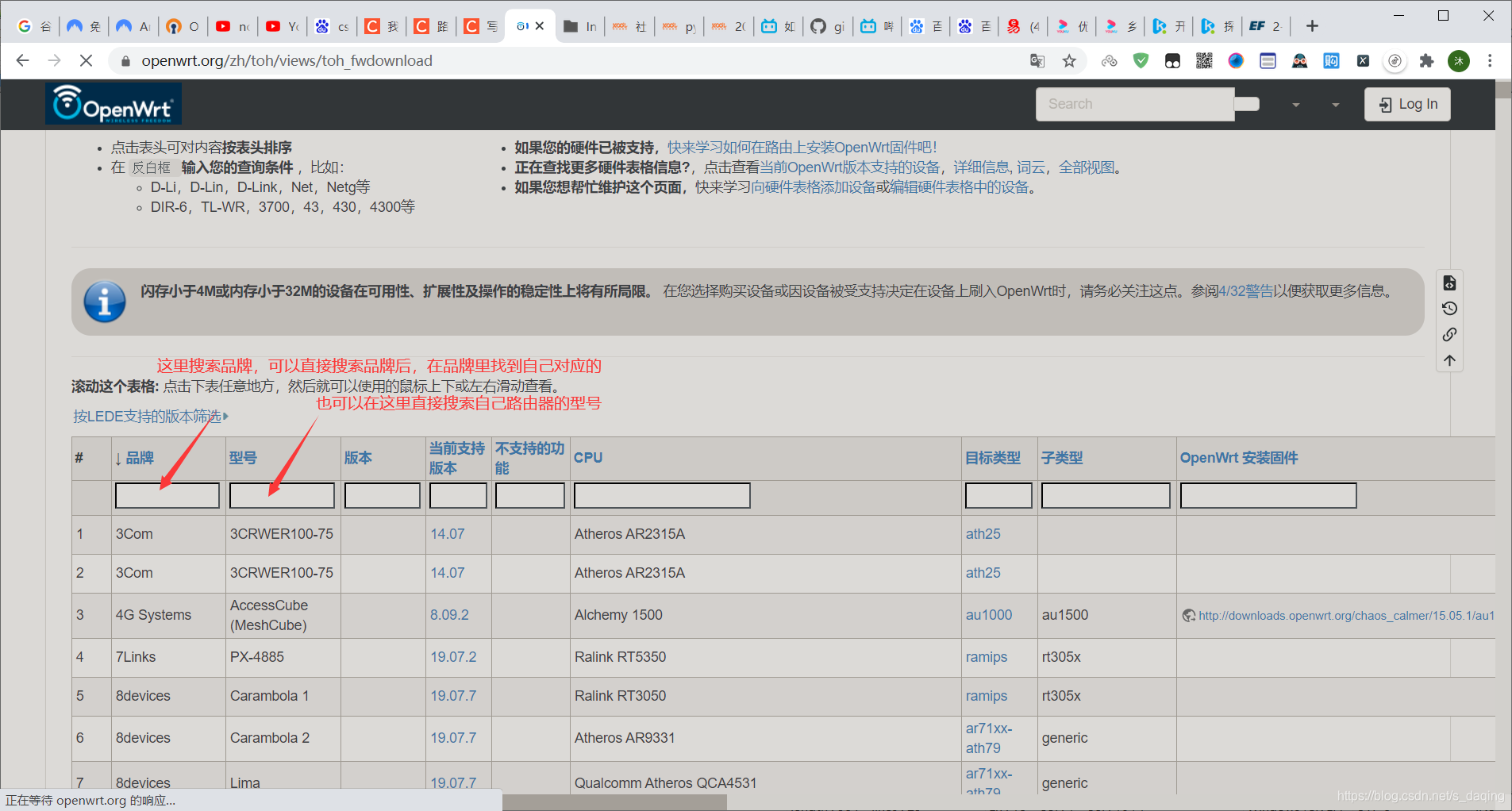Switch to the first YouTube tab
This screenshot has width=1512, height=811.
tap(233, 26)
